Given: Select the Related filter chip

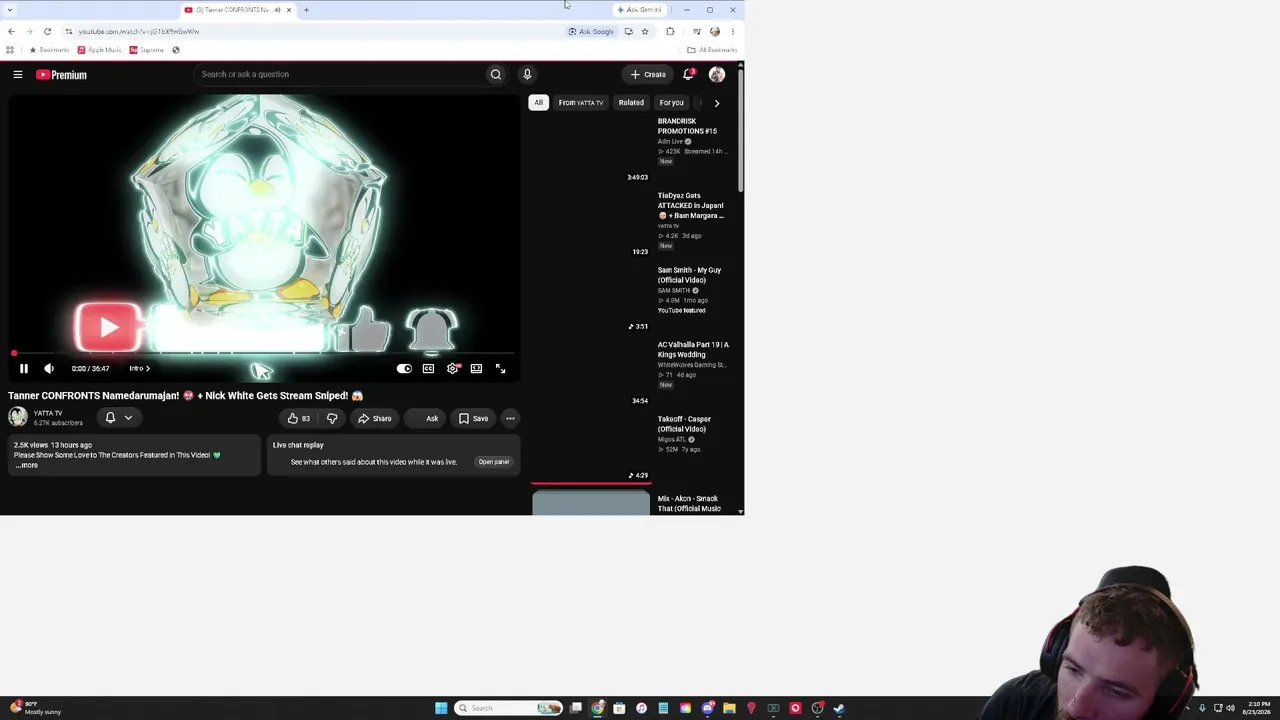Looking at the screenshot, I should [631, 102].
